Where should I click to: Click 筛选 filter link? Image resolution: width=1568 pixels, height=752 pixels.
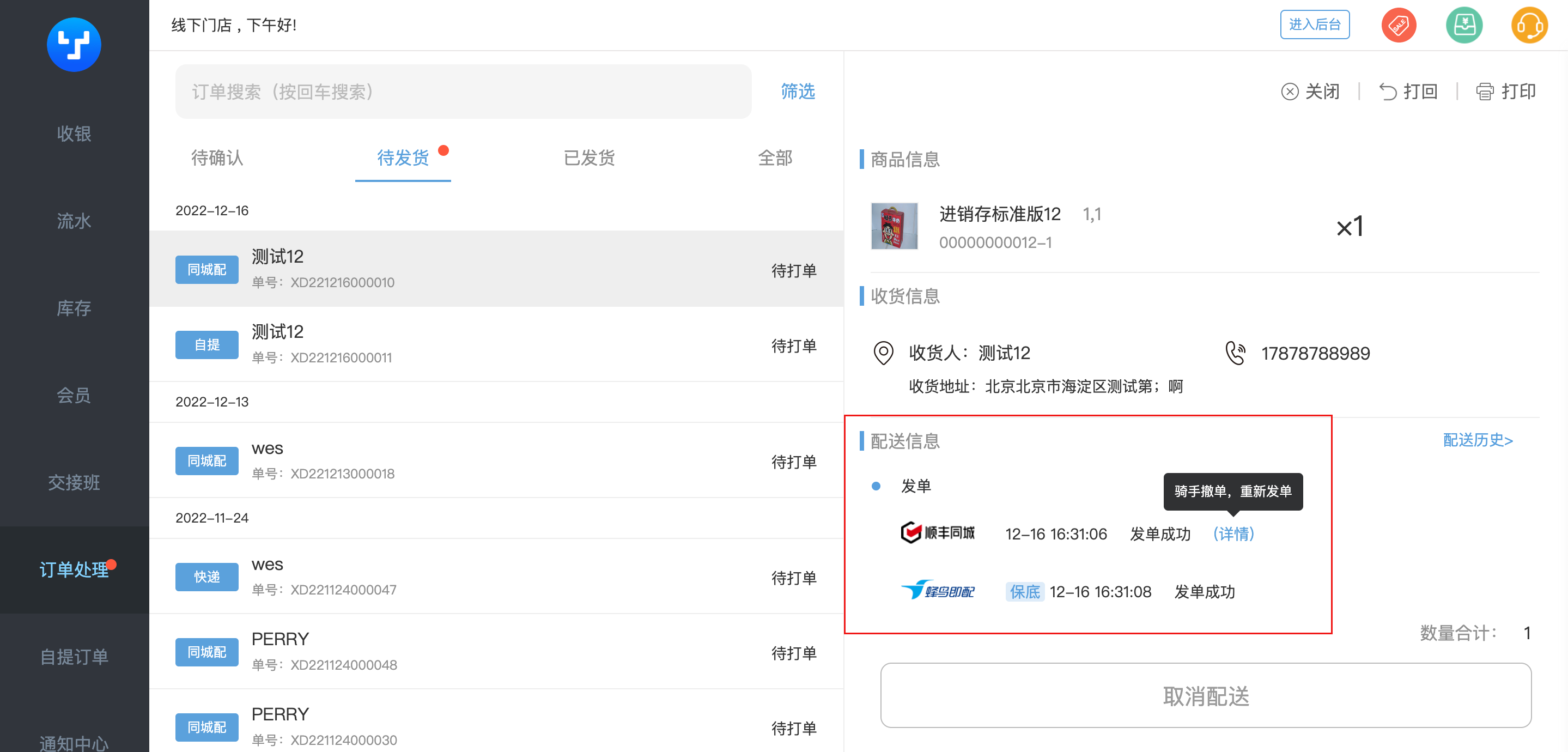point(798,92)
